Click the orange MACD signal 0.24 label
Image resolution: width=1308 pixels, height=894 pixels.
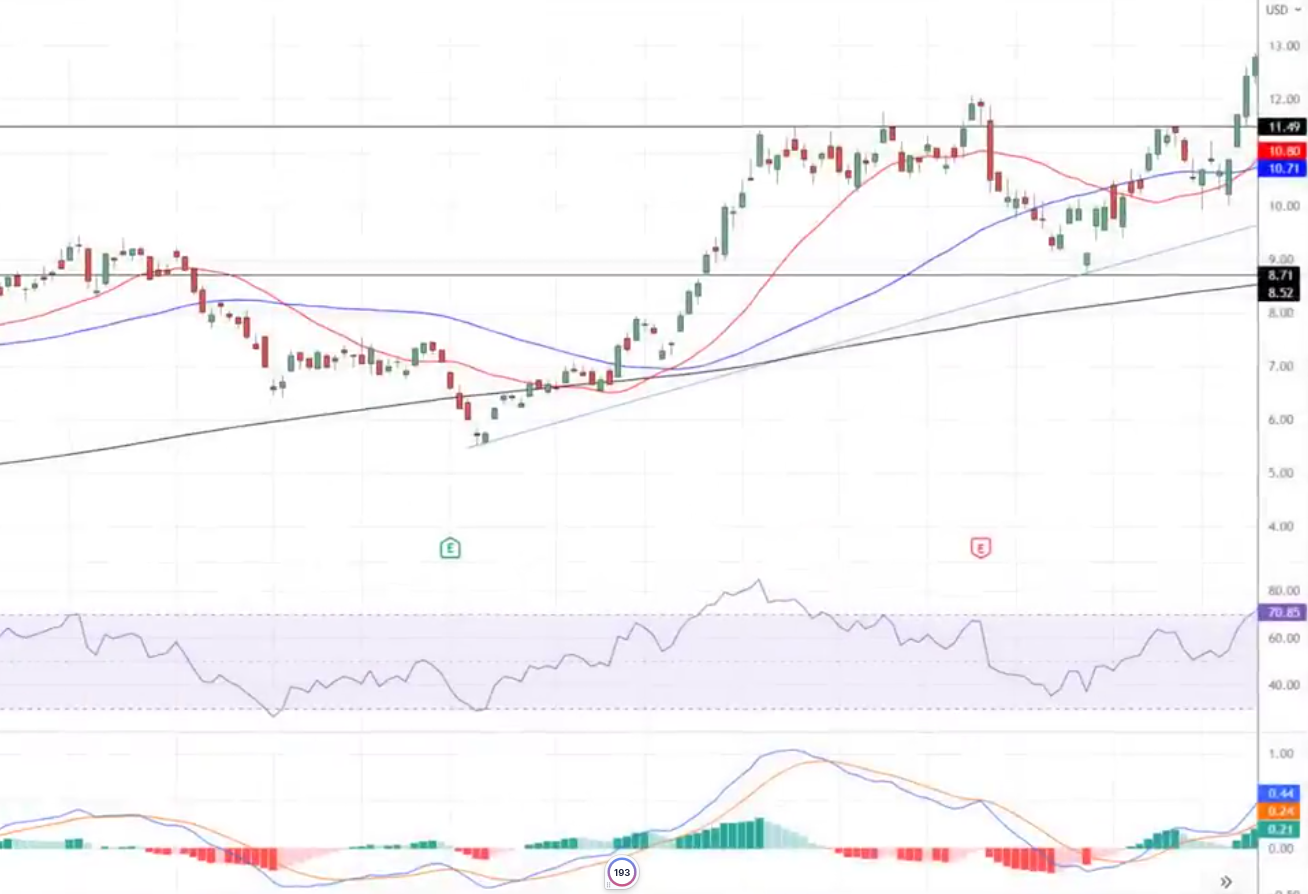(x=1283, y=811)
